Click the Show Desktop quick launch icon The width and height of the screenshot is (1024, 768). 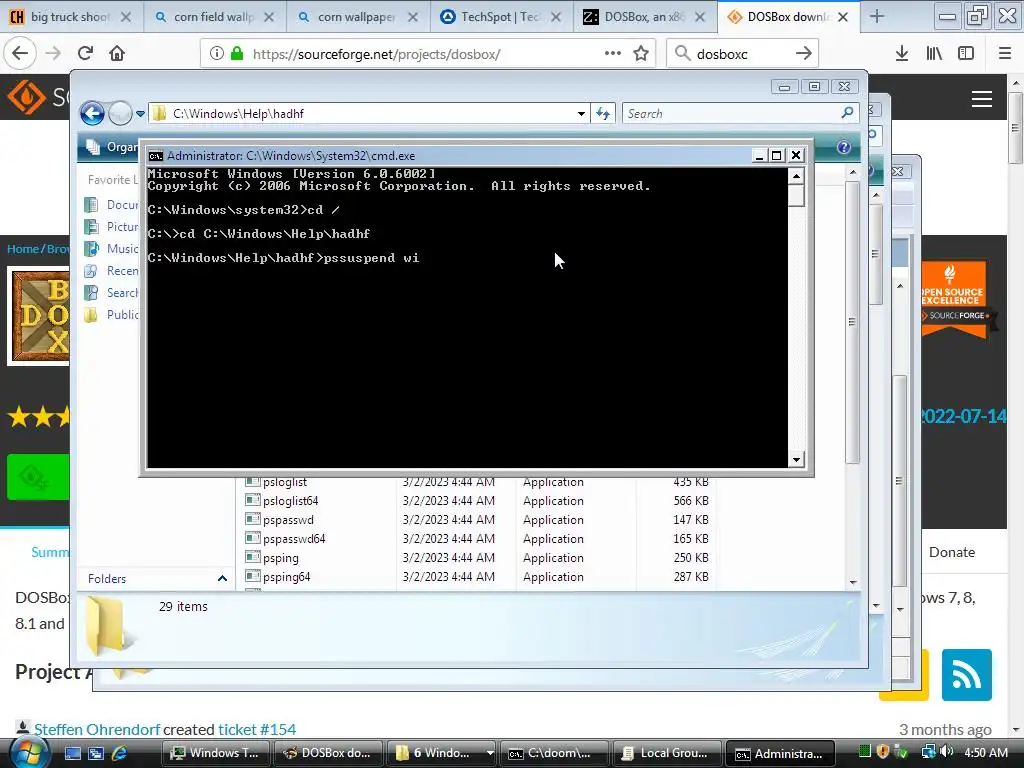click(72, 753)
